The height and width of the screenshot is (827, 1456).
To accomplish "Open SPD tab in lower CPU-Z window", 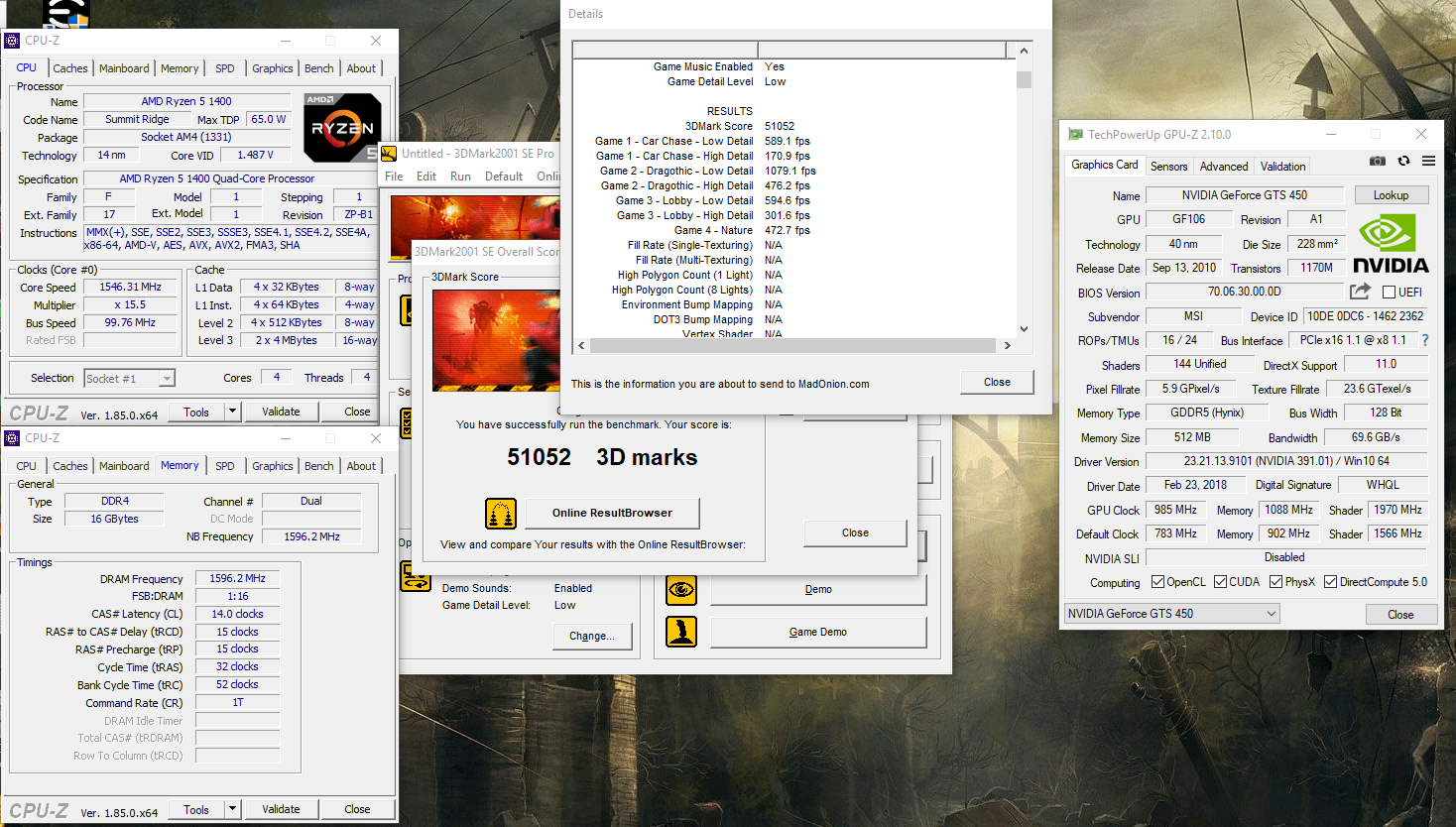I will pyautogui.click(x=225, y=466).
